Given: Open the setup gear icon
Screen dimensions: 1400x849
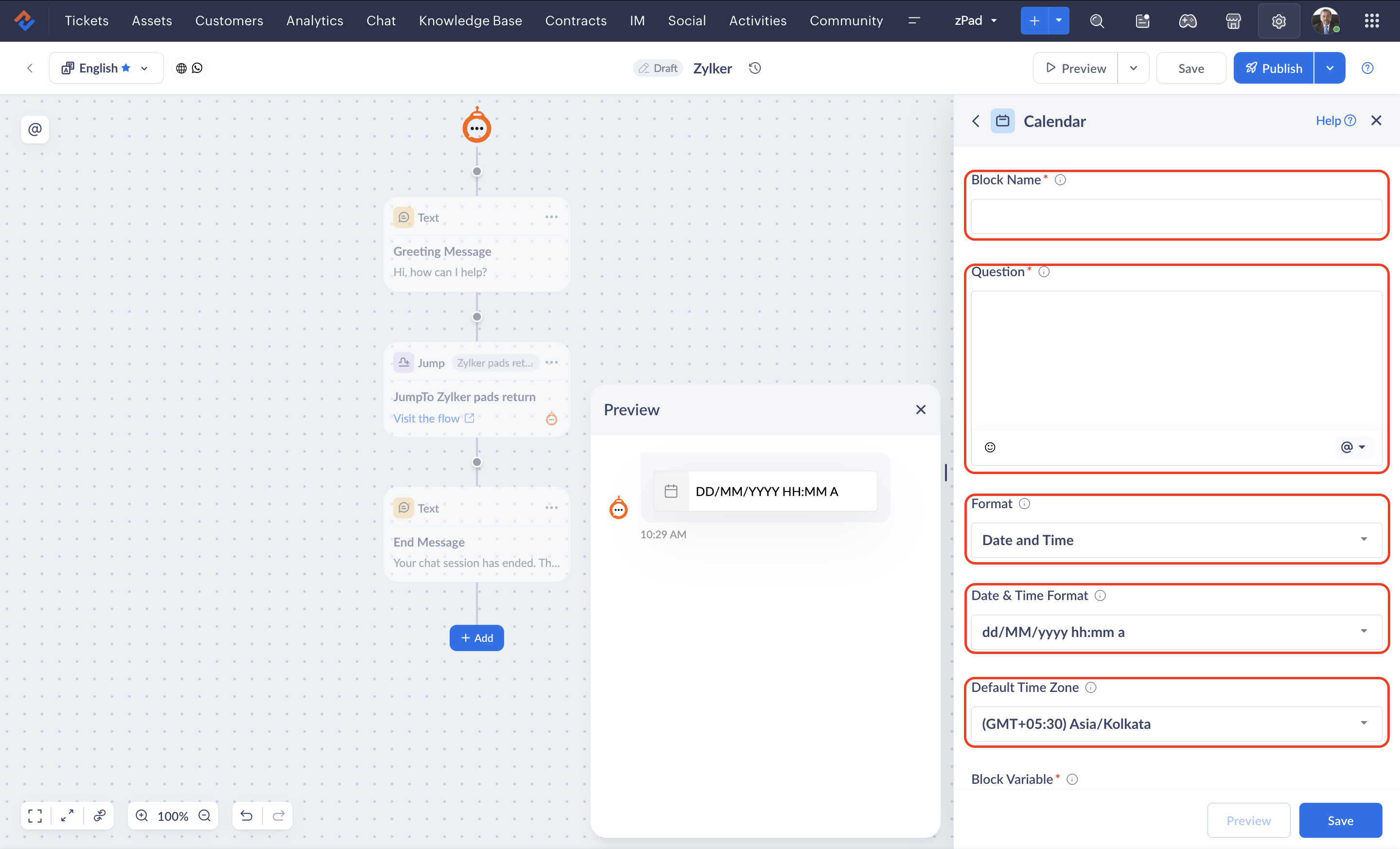Looking at the screenshot, I should 1278,21.
